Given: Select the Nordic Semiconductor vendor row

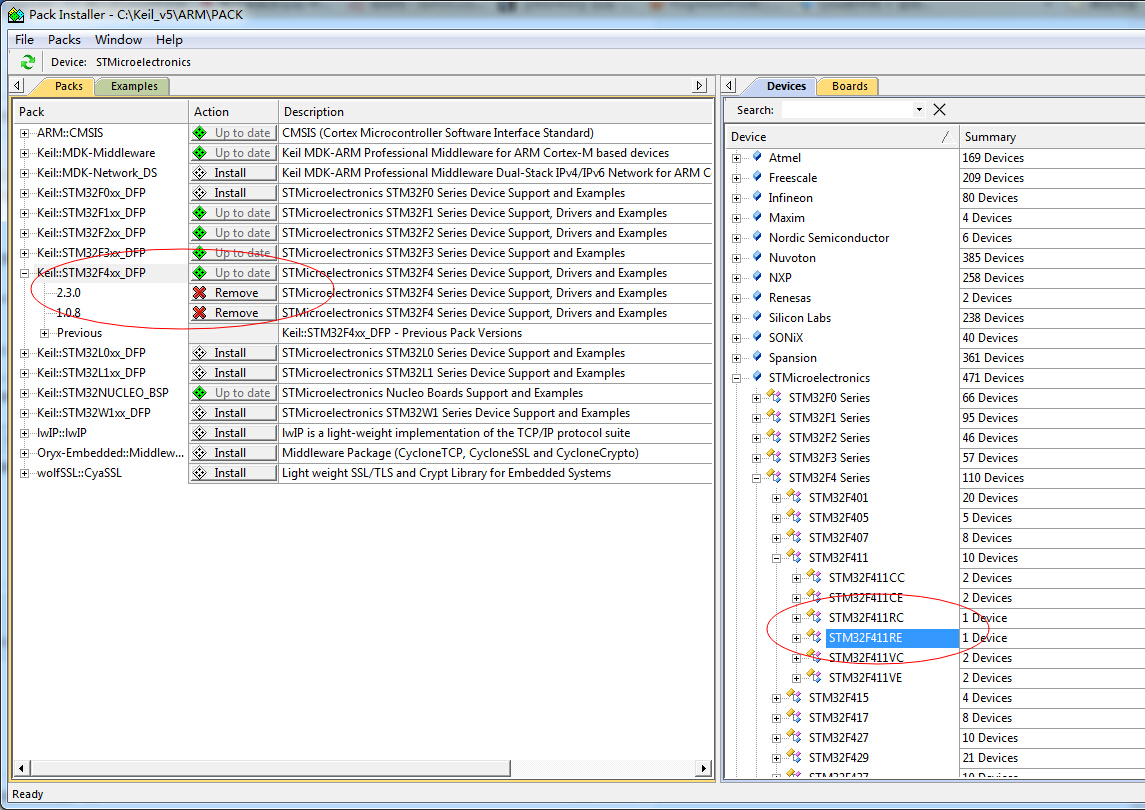Looking at the screenshot, I should 828,237.
